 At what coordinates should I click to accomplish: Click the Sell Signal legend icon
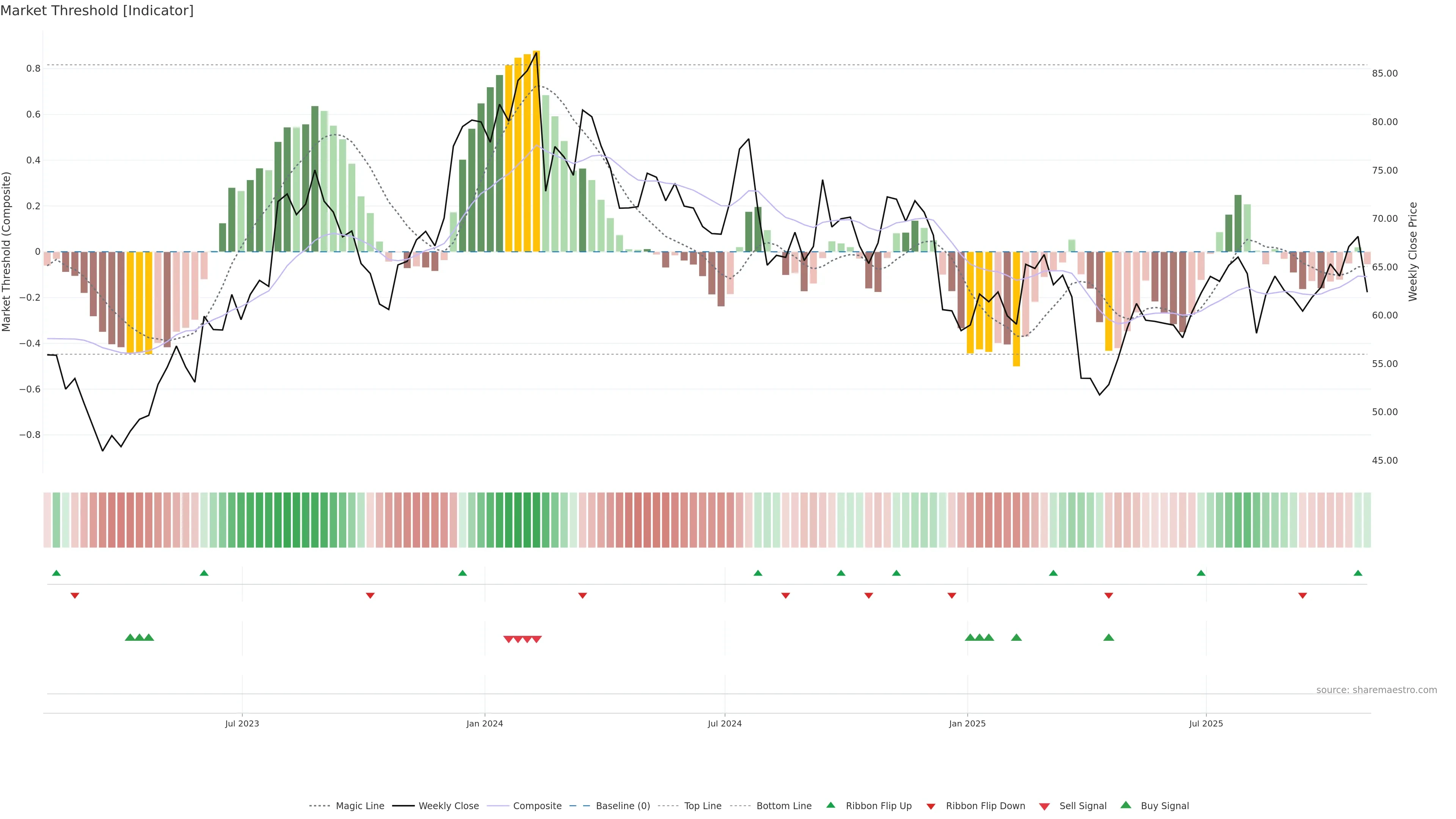click(1045, 806)
